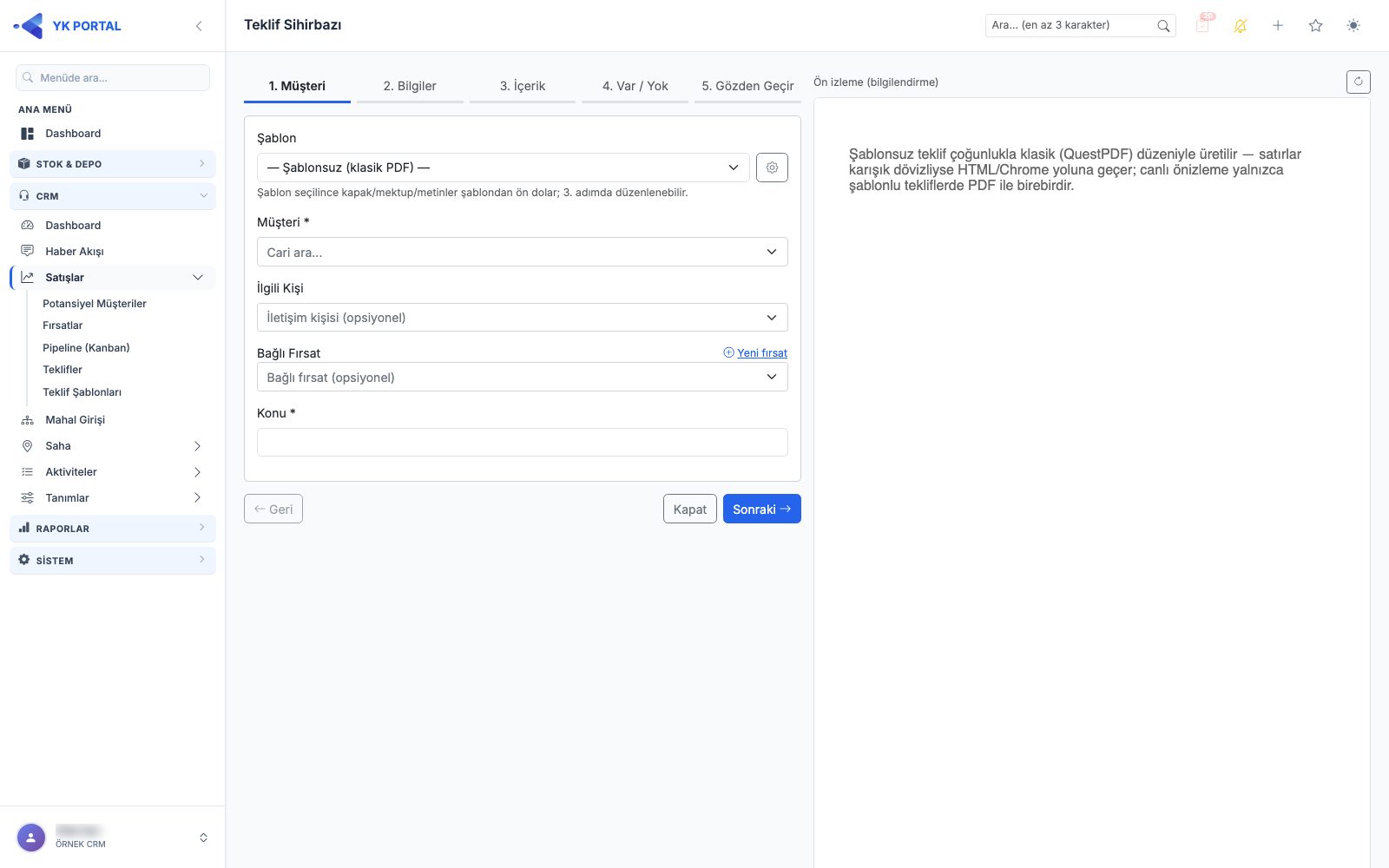
Task: Open main menu Dashboard
Action: tap(113, 134)
